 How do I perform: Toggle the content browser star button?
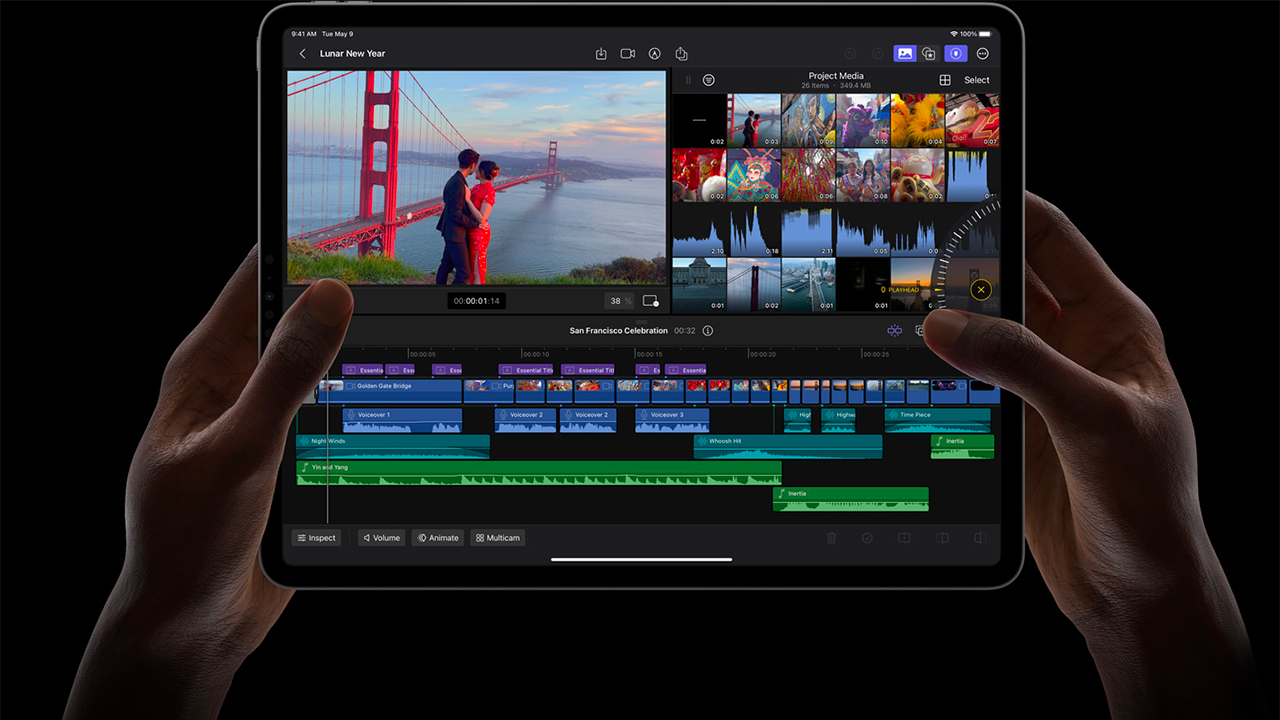click(929, 54)
